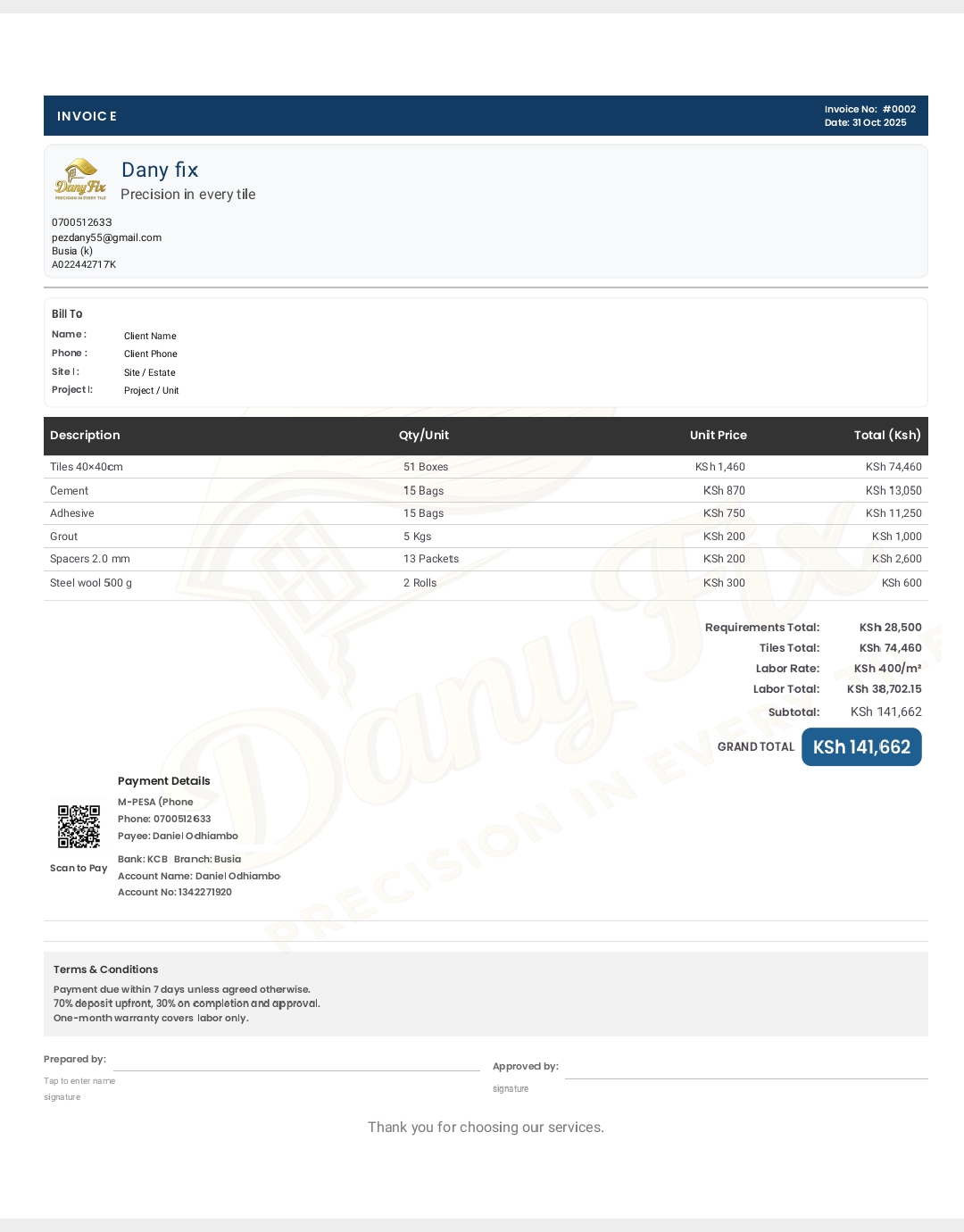Viewport: 964px width, 1232px height.
Task: Click the Scan to Pay QR code
Action: point(79,826)
